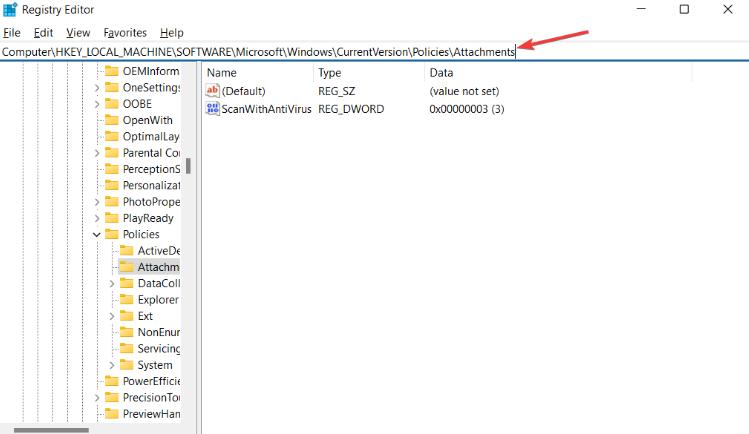Viewport: 749px width, 434px height.
Task: Expand the OneSettings tree node
Action: coord(97,88)
